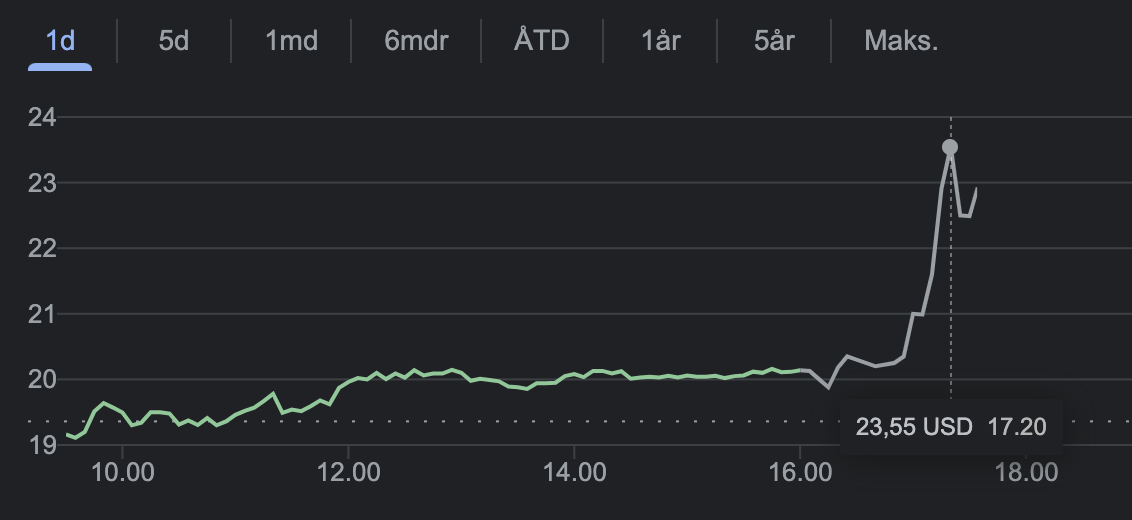The width and height of the screenshot is (1132, 520).
Task: Click the 10.00 time axis label
Action: tap(121, 473)
